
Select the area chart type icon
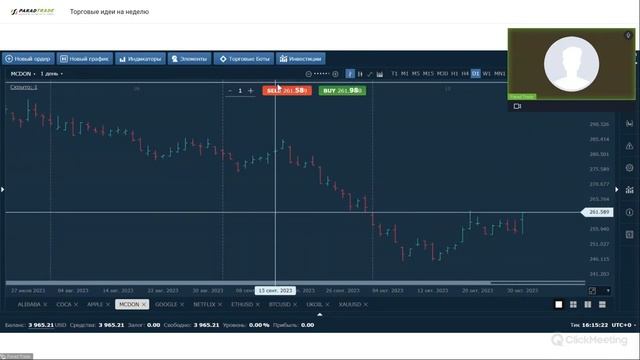pos(380,74)
